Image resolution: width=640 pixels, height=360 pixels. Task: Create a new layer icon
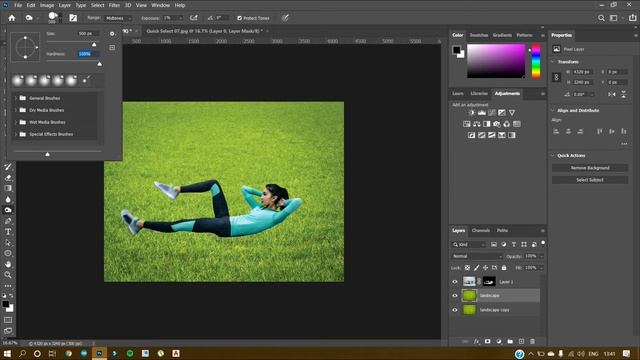[521, 341]
